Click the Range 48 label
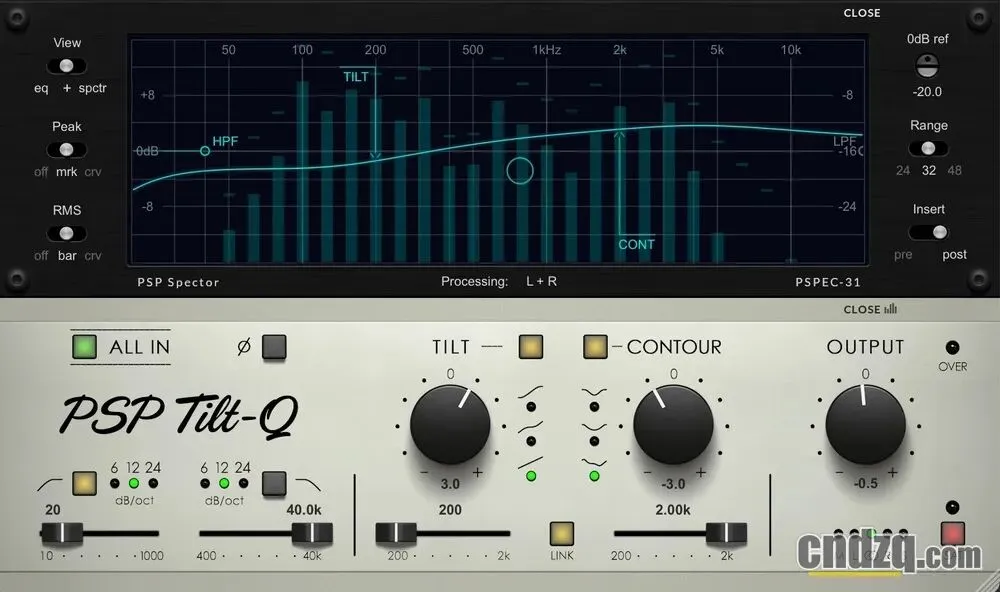 pos(954,170)
